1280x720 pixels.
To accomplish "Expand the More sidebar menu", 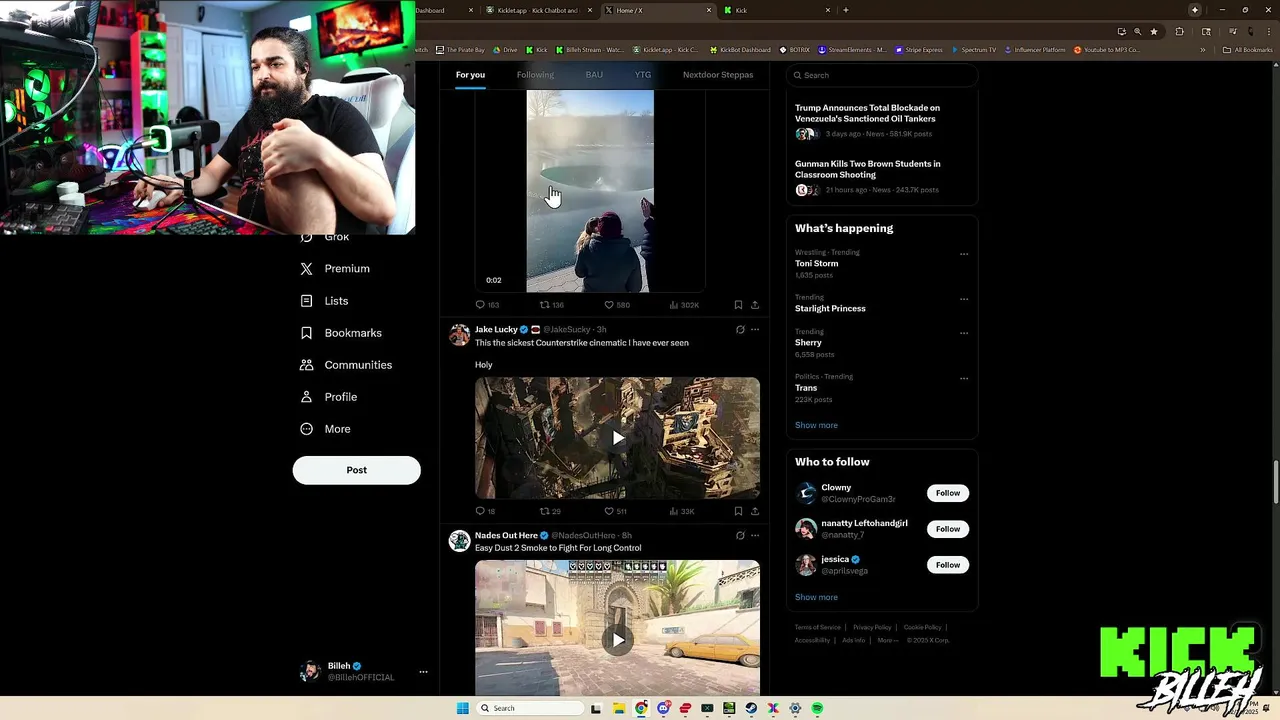I will tap(326, 428).
